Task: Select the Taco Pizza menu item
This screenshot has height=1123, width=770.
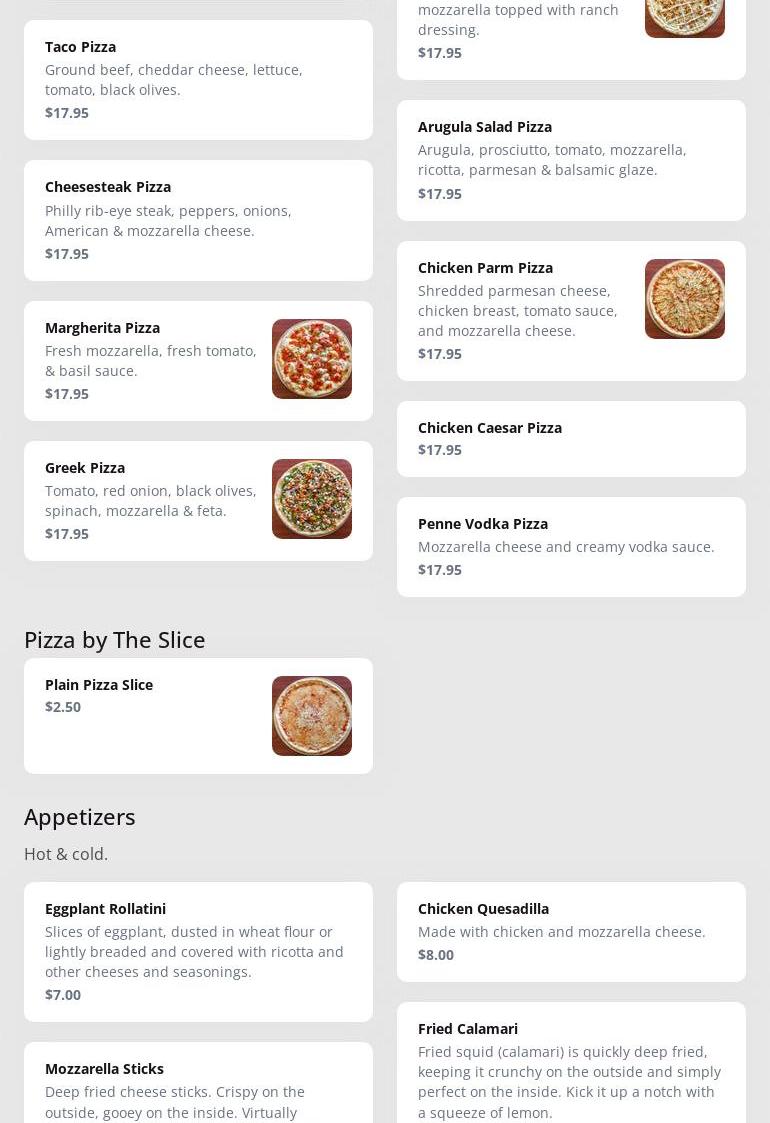Action: [198, 80]
